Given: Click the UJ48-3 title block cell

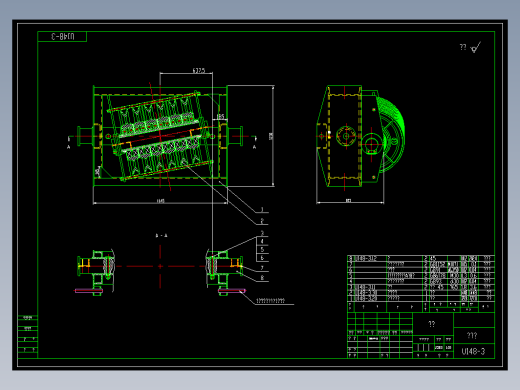Looking at the screenshot, I should click(474, 351).
